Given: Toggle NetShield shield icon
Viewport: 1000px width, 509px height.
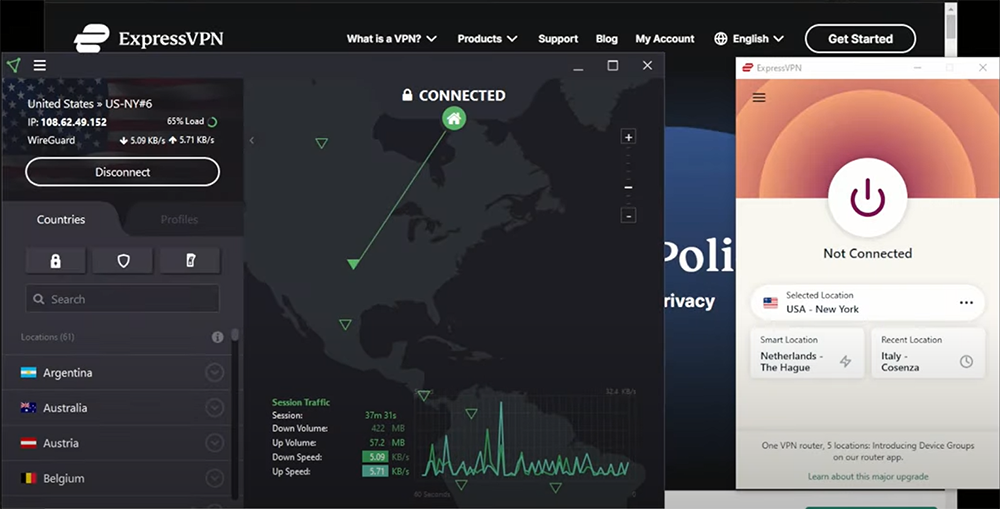Looking at the screenshot, I should [123, 260].
